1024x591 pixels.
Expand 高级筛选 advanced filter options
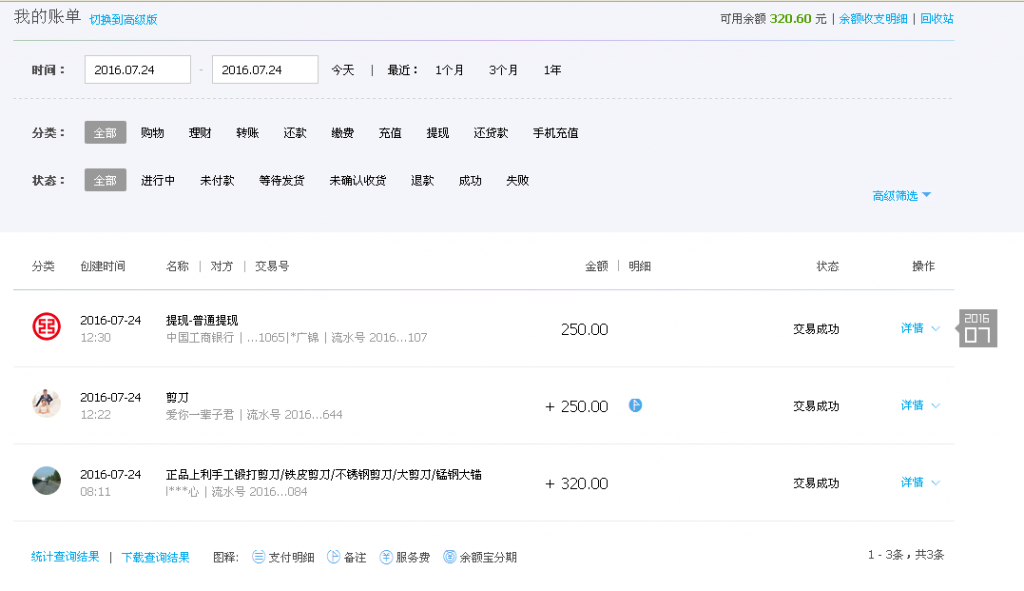[898, 196]
